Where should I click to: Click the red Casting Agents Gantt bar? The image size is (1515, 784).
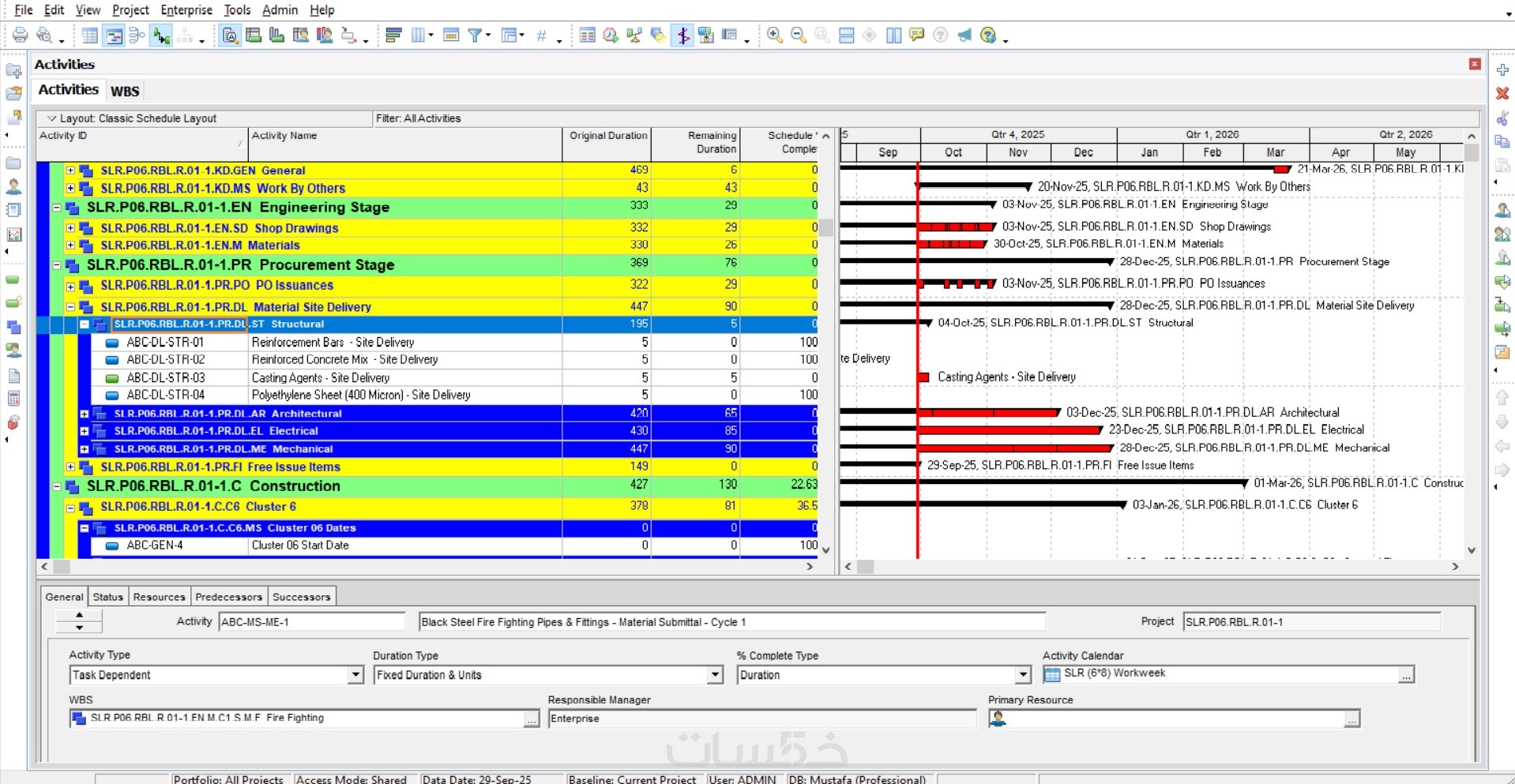point(923,377)
